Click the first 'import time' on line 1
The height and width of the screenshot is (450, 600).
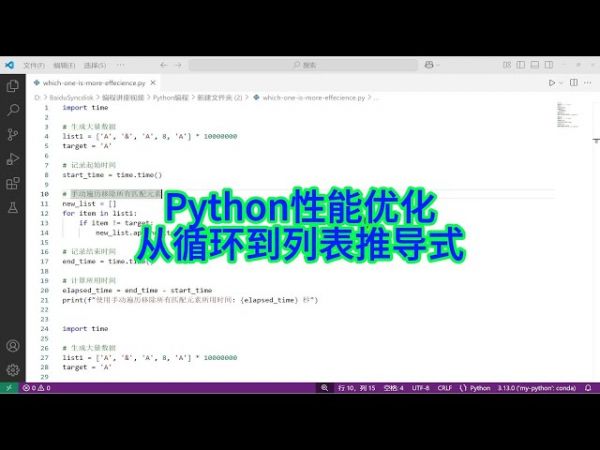(85, 108)
